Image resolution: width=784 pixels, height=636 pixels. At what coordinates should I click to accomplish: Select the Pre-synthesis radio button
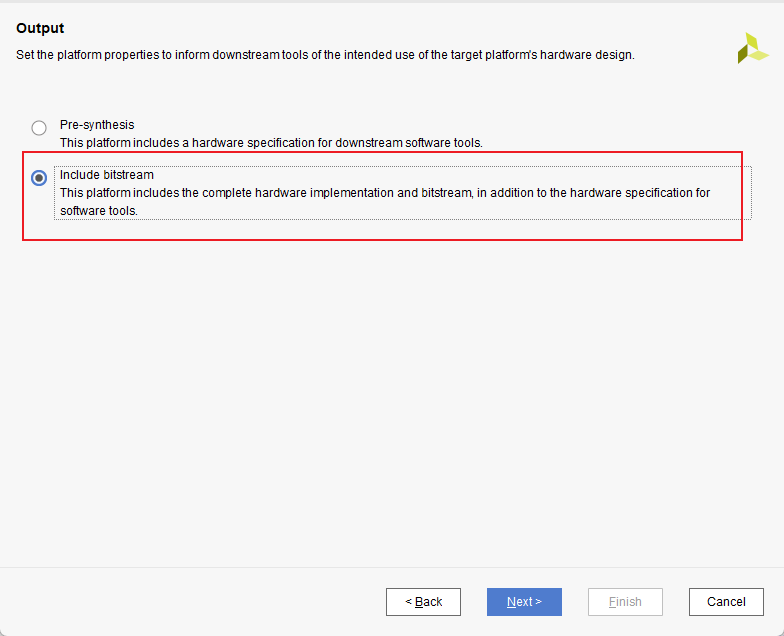tap(39, 128)
